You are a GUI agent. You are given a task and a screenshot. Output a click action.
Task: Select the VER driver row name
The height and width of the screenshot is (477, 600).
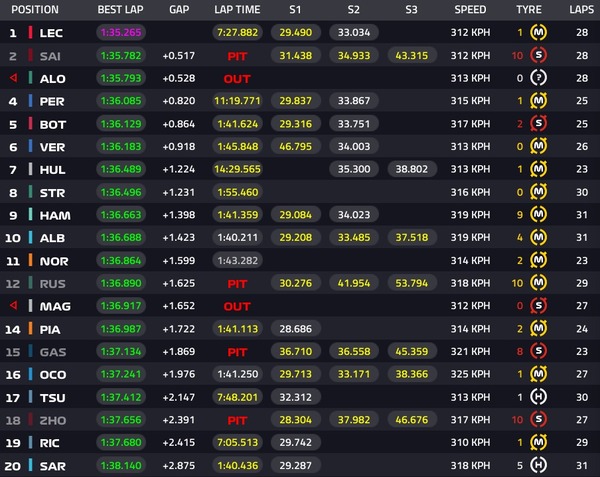(x=52, y=147)
